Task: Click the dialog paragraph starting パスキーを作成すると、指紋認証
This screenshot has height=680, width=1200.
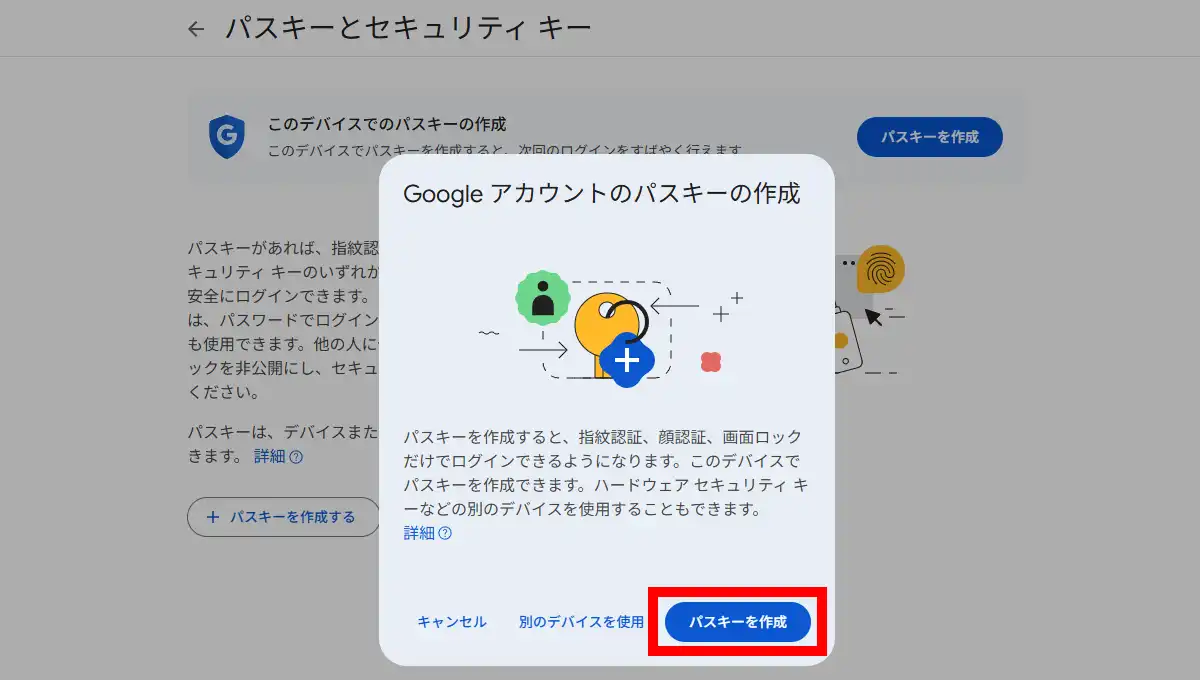Action: pyautogui.click(x=606, y=474)
